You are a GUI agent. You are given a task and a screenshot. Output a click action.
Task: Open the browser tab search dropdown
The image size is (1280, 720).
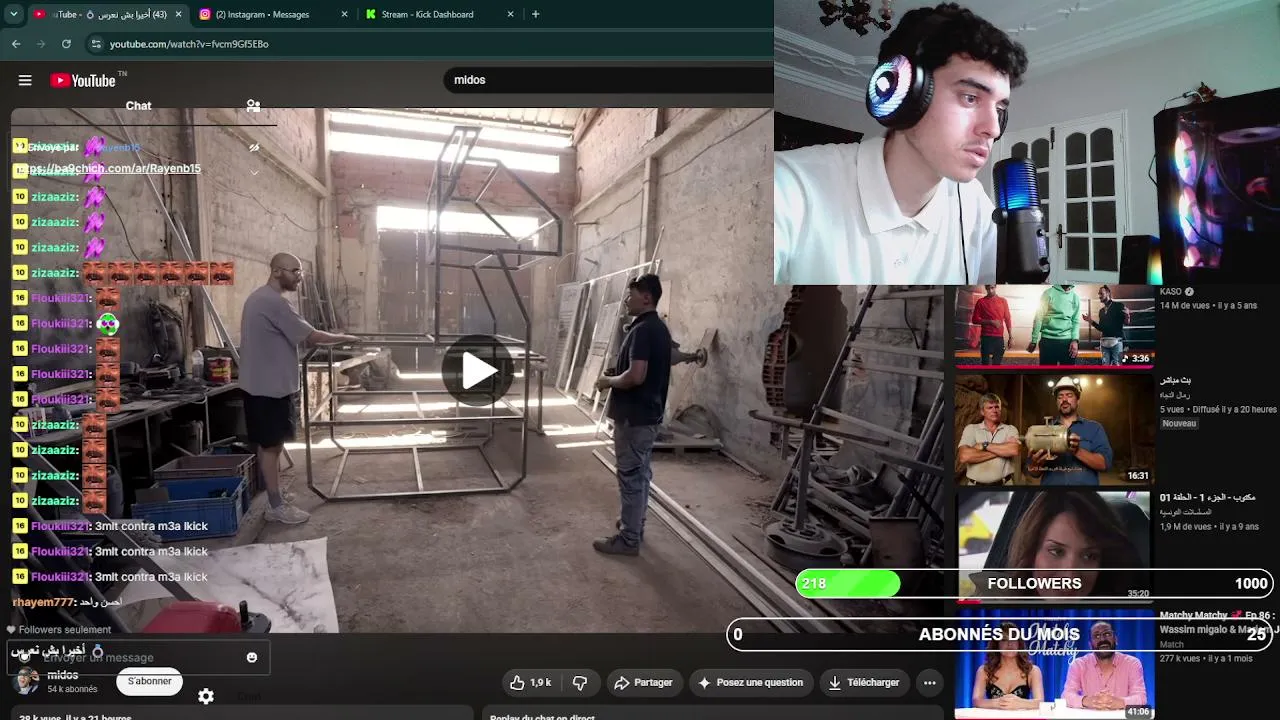(x=14, y=14)
